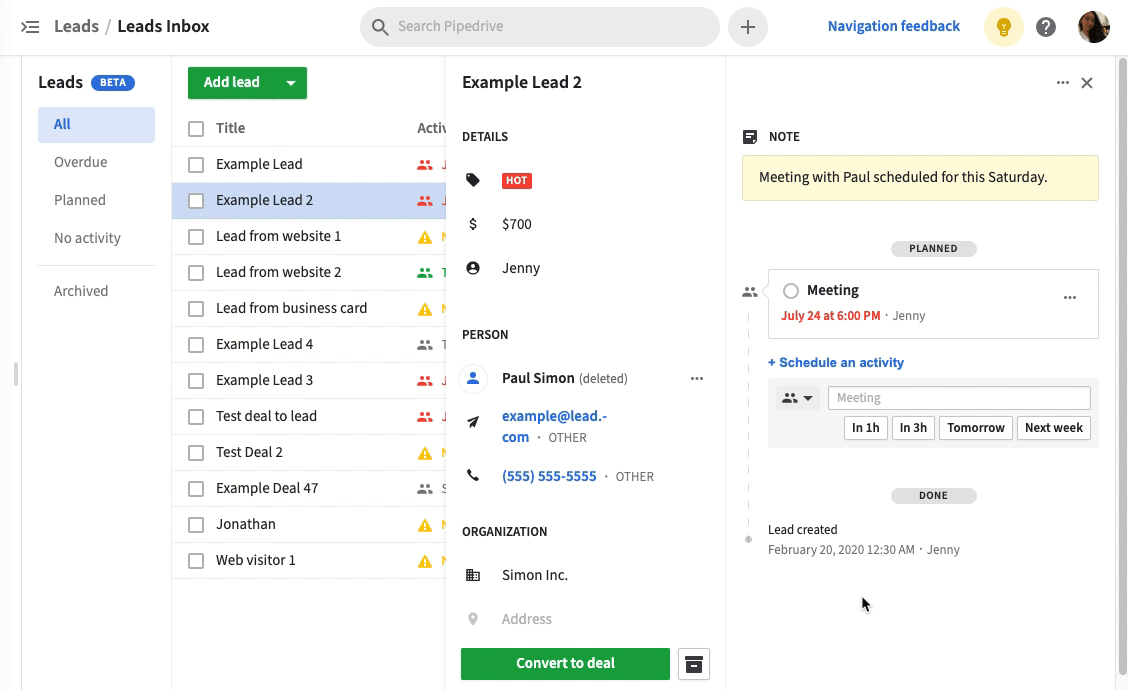Viewport: 1128px width, 690px height.
Task: Click the Search Pipedrive field
Action: coord(540,27)
